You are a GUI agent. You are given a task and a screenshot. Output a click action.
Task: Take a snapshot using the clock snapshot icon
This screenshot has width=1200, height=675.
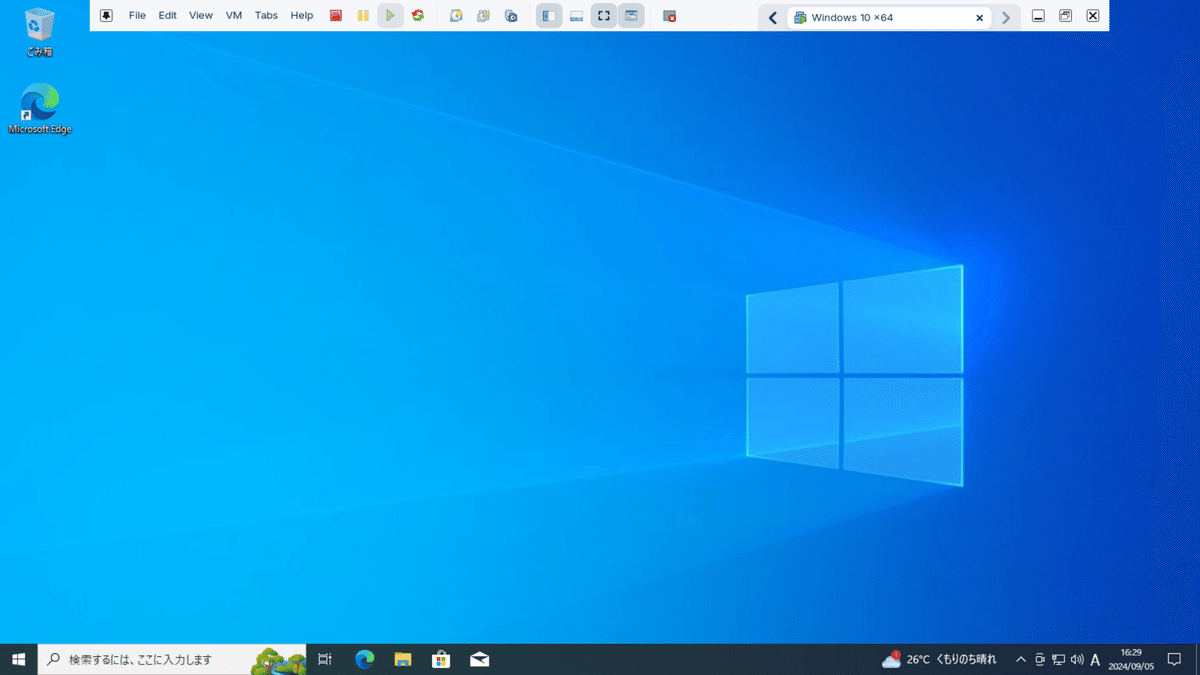point(456,16)
